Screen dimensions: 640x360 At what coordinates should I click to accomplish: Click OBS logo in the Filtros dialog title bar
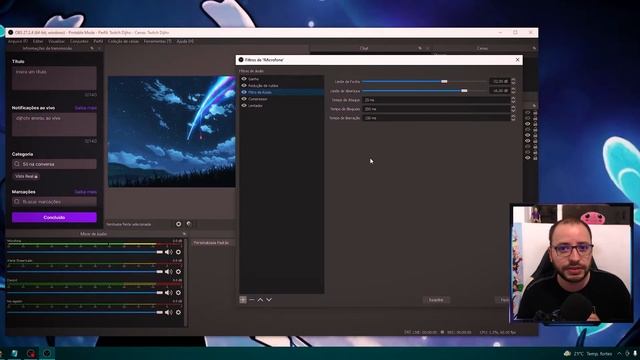241,60
